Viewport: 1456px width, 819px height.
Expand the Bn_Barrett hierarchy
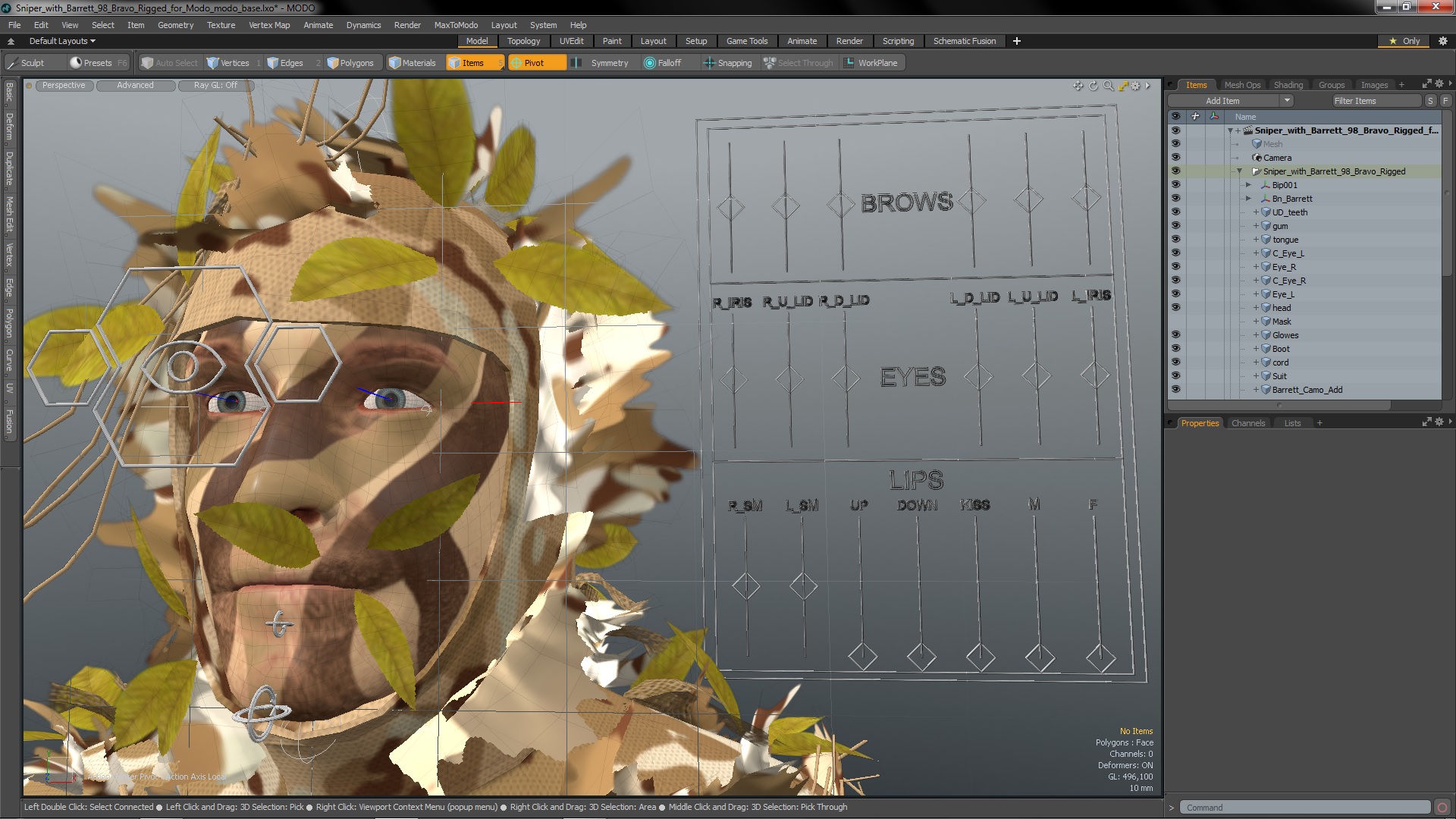(1248, 199)
